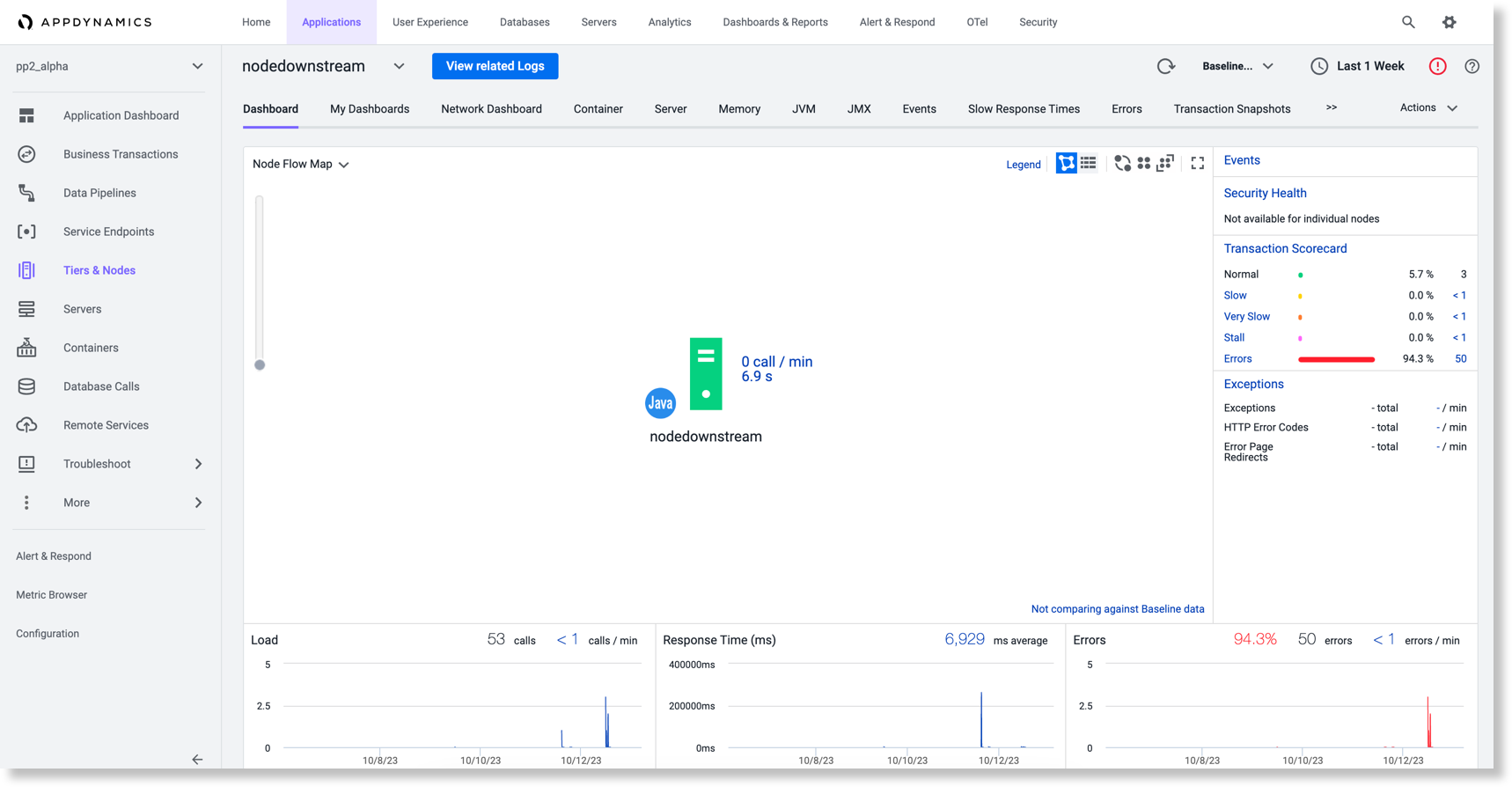Click the 0 call / min node metric
This screenshot has height=787, width=1512.
click(x=776, y=362)
